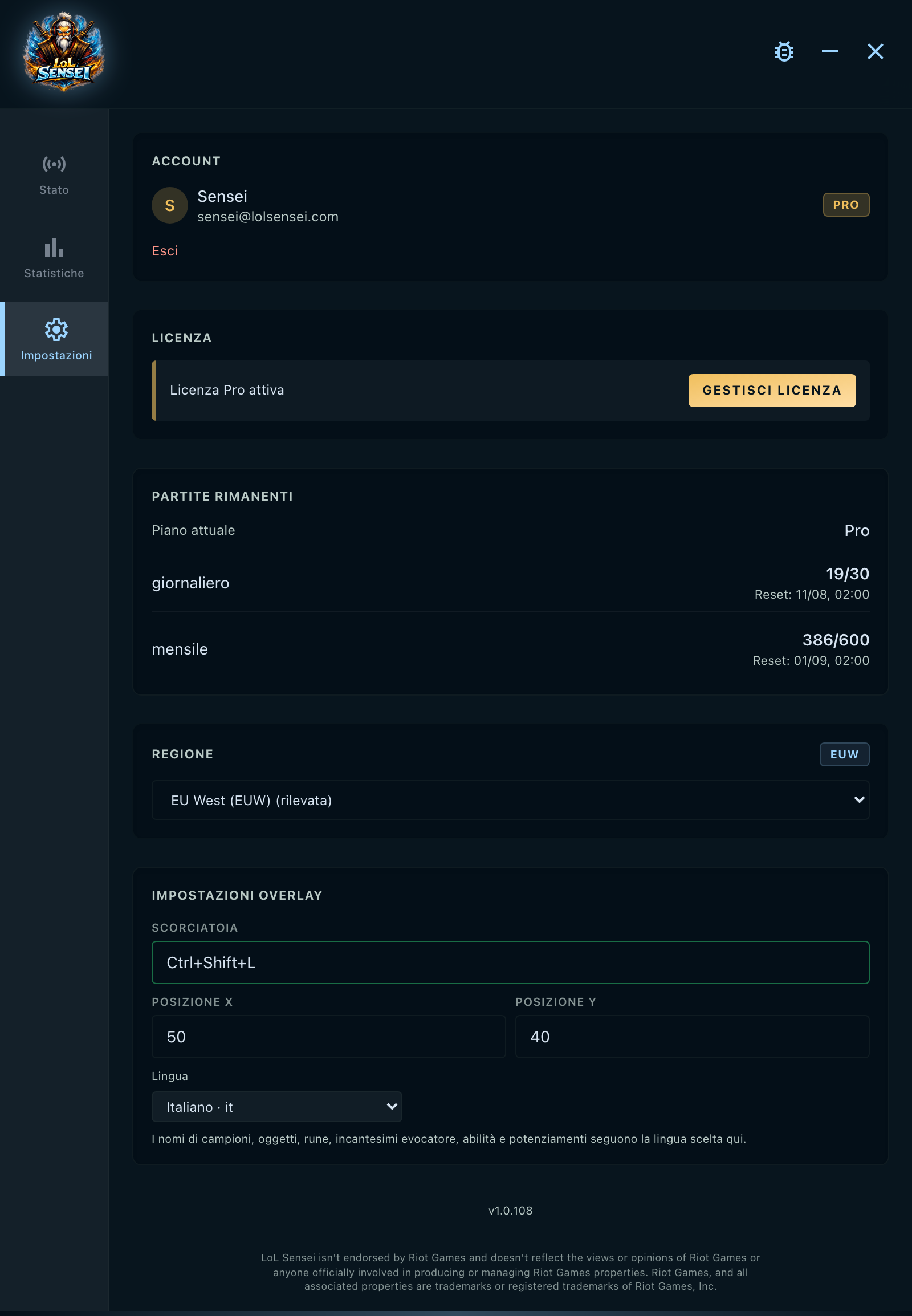Minimize the LoL Sensei window

click(830, 51)
